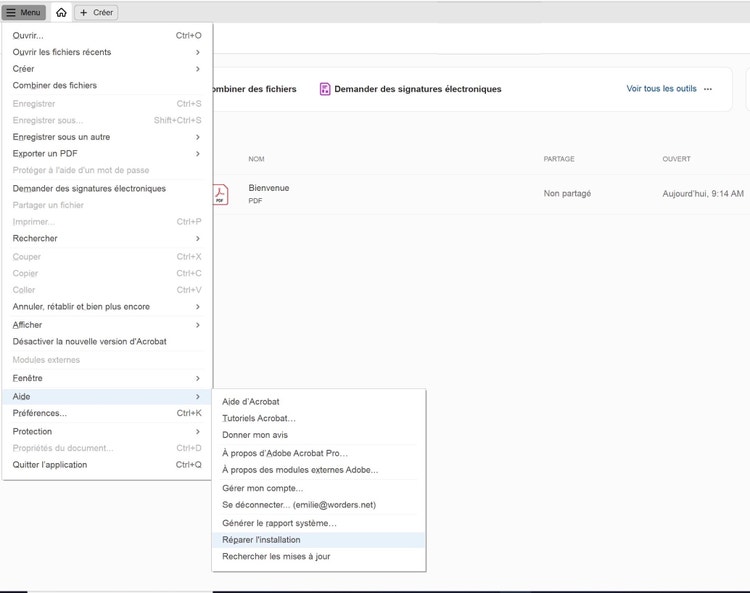Click the plus Créer button in top bar
750x593 pixels.
point(97,13)
